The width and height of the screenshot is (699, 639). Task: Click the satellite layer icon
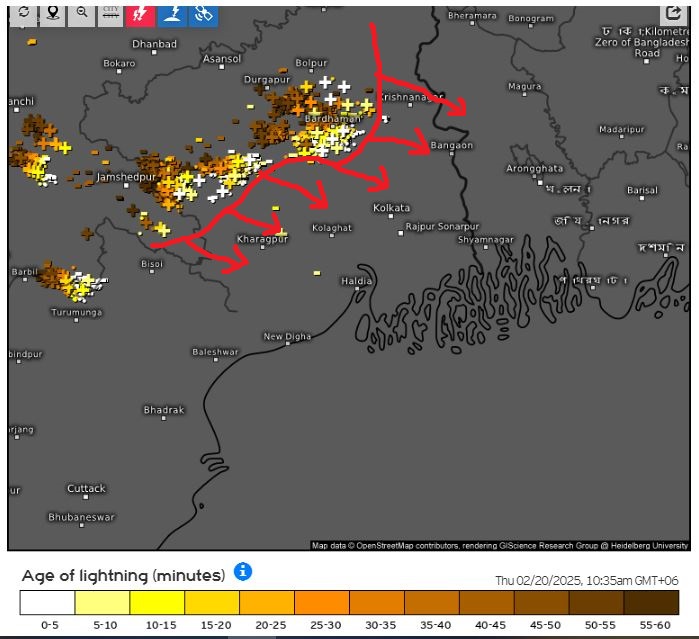click(x=204, y=14)
